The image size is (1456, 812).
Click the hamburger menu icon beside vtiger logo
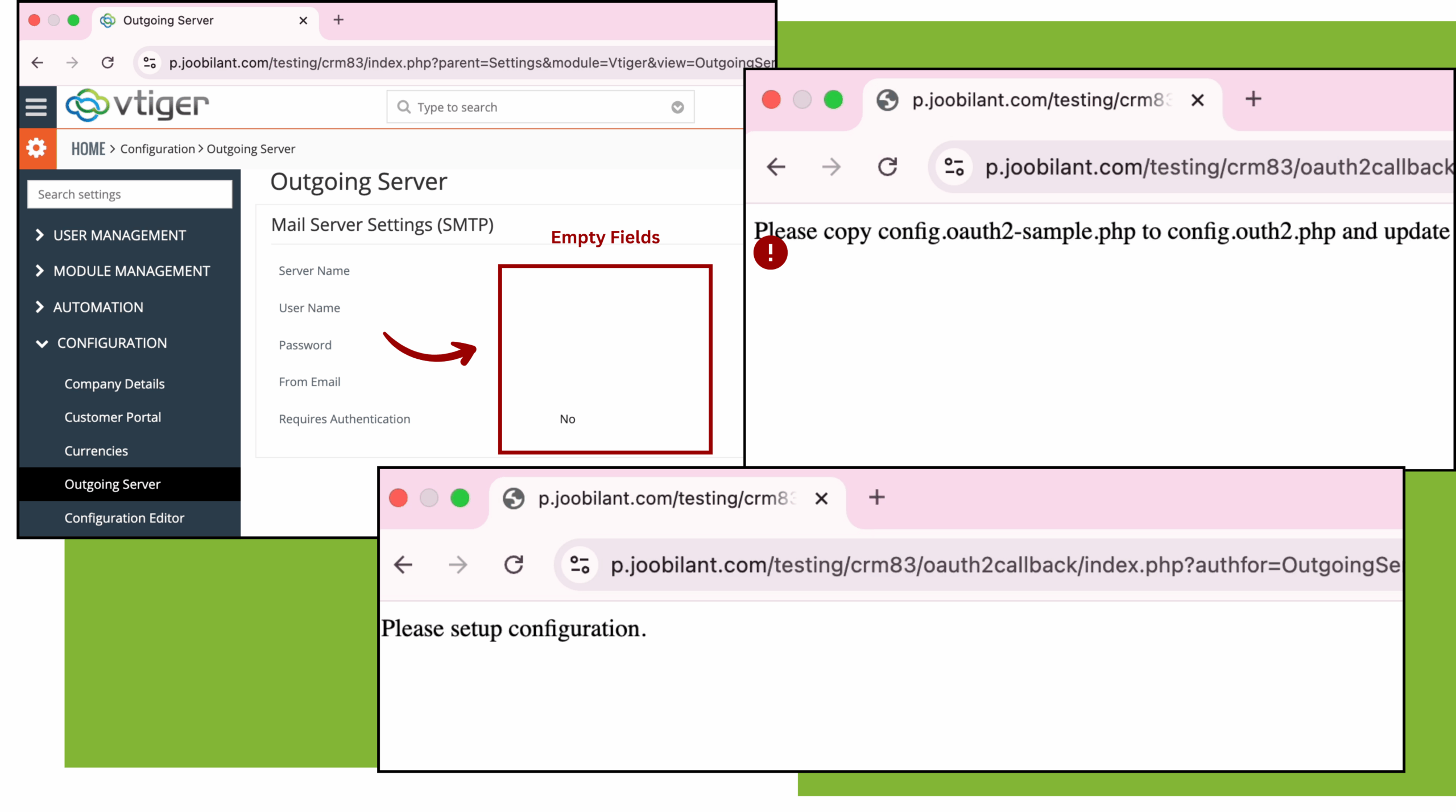[36, 106]
